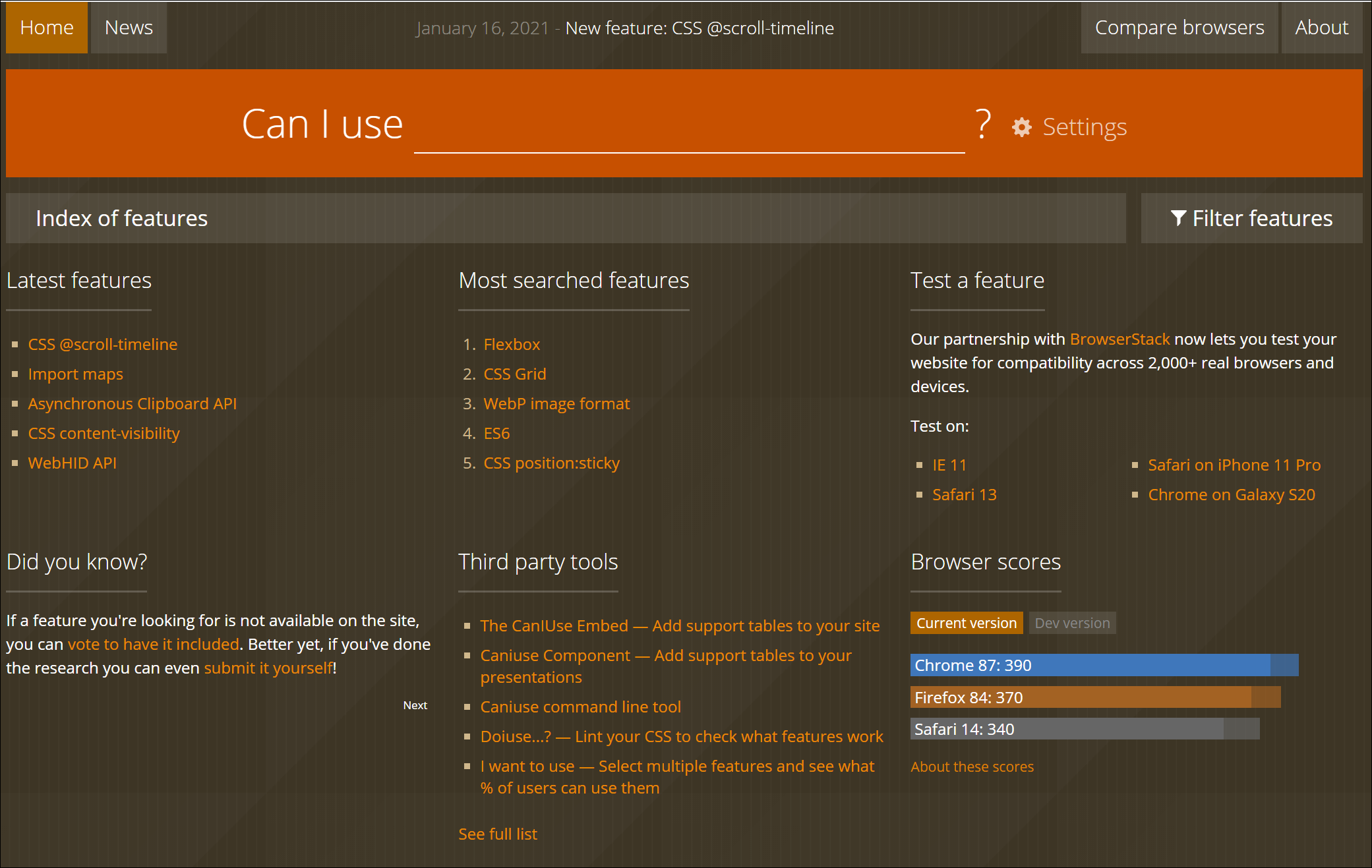1372x868 pixels.
Task: Click Next in Did you know
Action: click(415, 705)
